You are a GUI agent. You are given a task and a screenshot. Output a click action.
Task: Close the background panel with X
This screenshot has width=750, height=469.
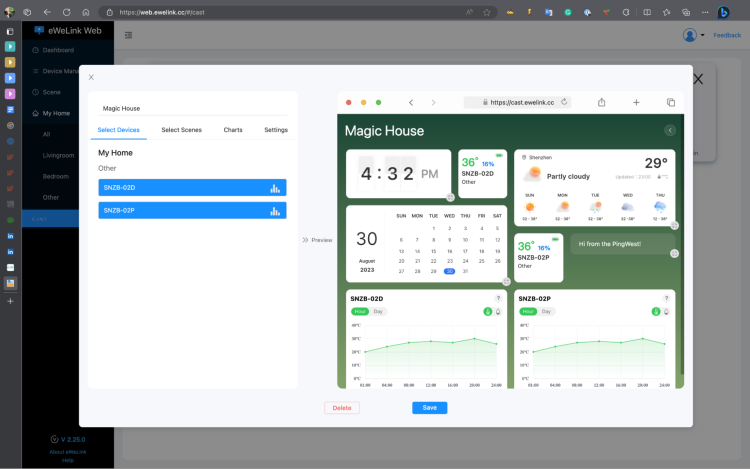(698, 79)
